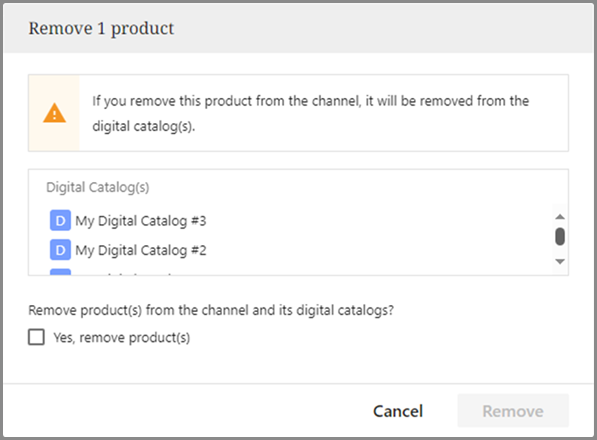Tick the Yes, remove product(s) checkbox
This screenshot has height=440, width=597.
[36, 337]
